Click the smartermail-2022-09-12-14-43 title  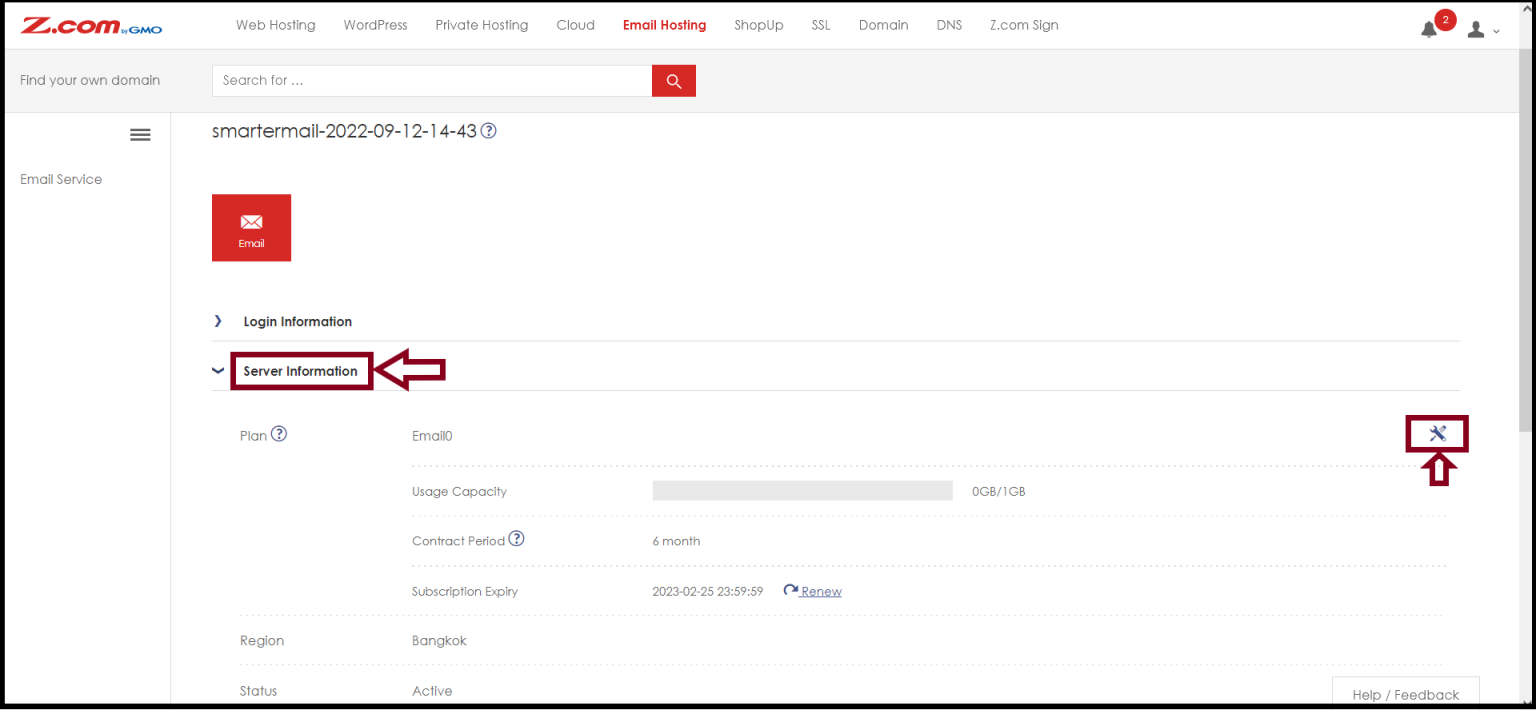click(344, 131)
